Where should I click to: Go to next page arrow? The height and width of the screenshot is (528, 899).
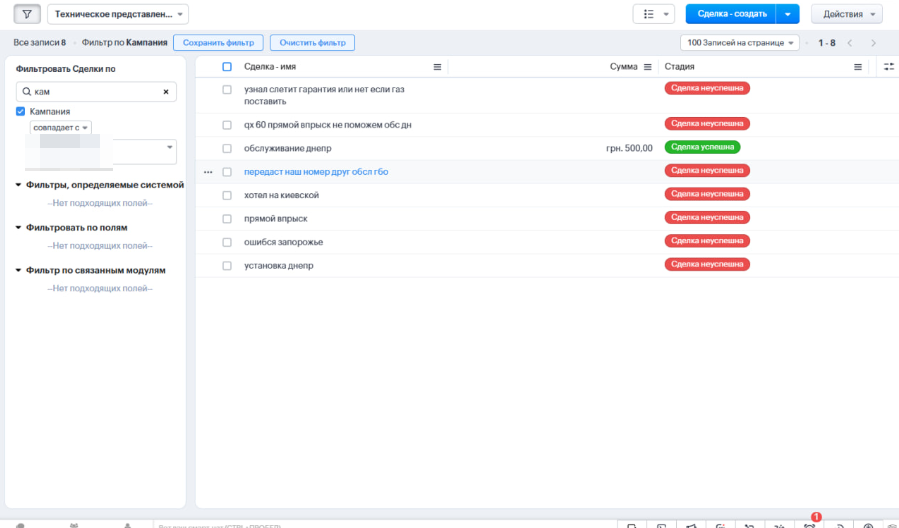tap(873, 43)
